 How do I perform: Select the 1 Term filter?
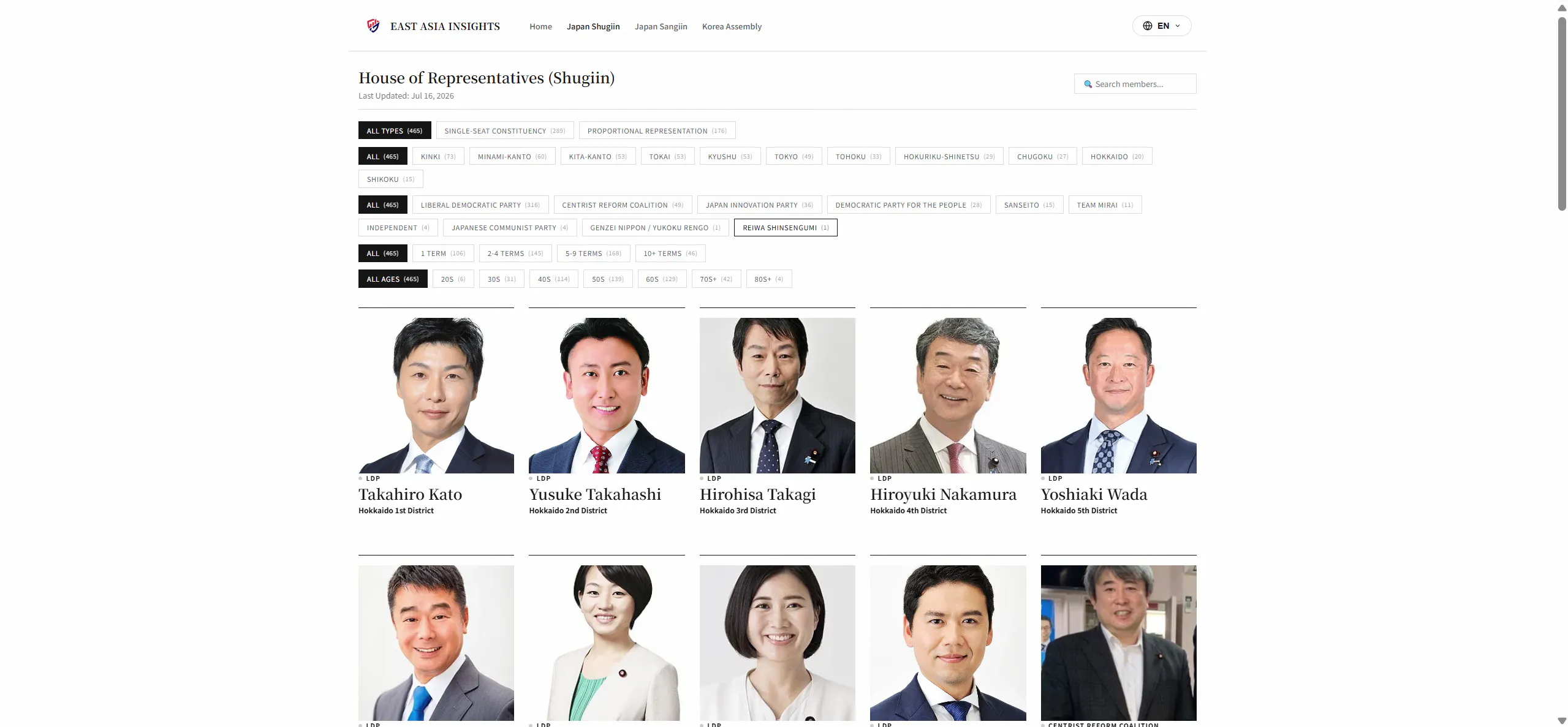(x=443, y=253)
